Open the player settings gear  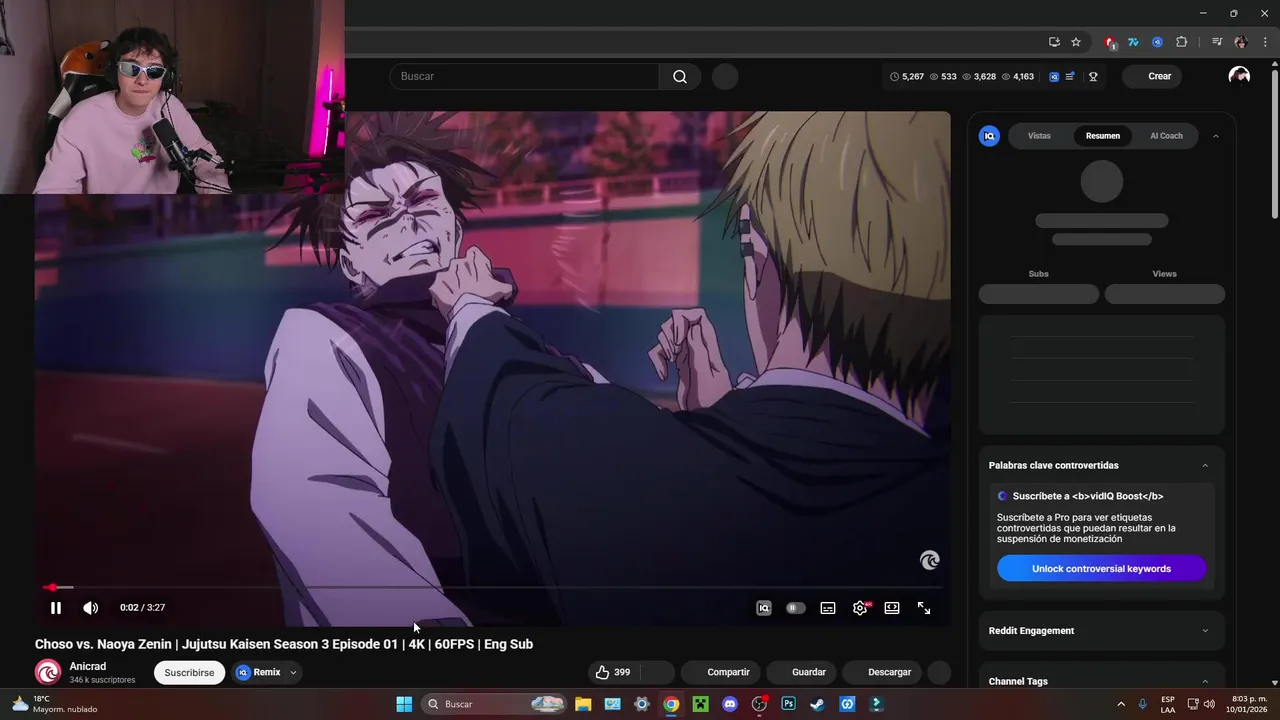point(860,608)
